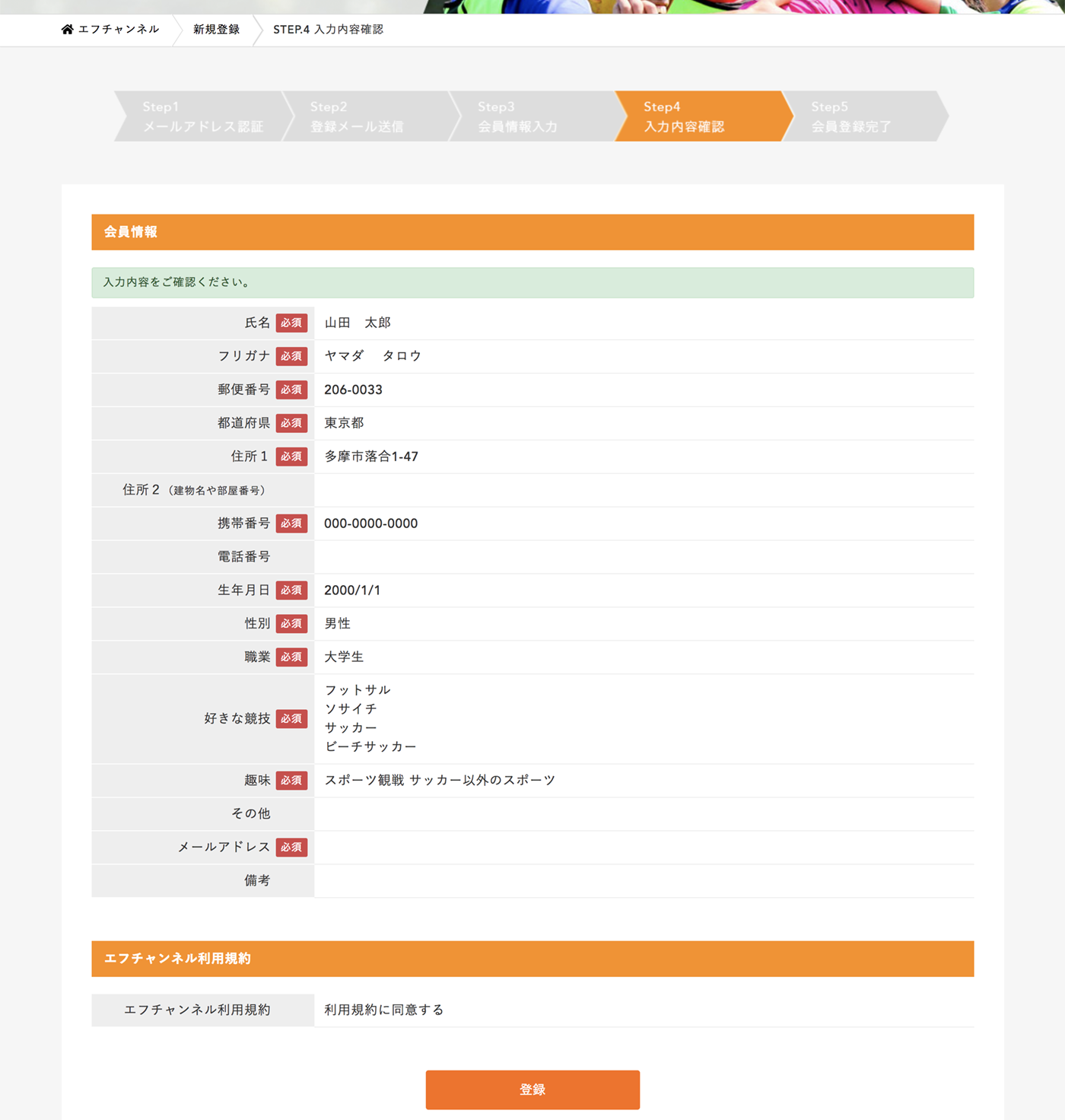Click the green 入力内容をご確認ください notice

click(532, 282)
